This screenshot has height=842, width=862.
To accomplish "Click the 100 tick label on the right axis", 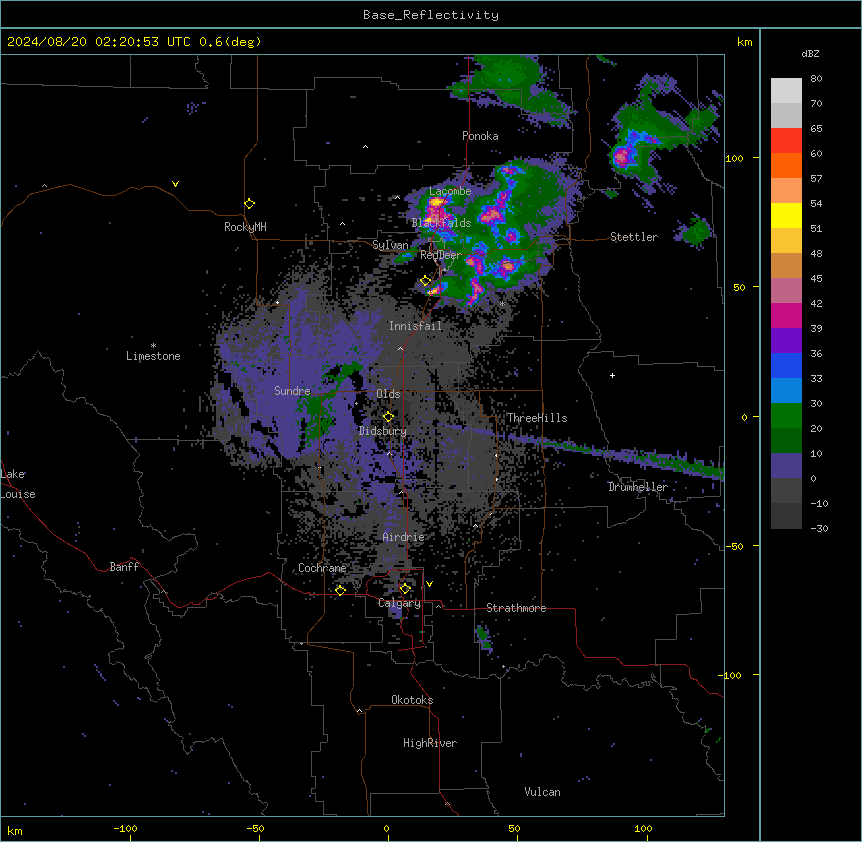I will 734,158.
